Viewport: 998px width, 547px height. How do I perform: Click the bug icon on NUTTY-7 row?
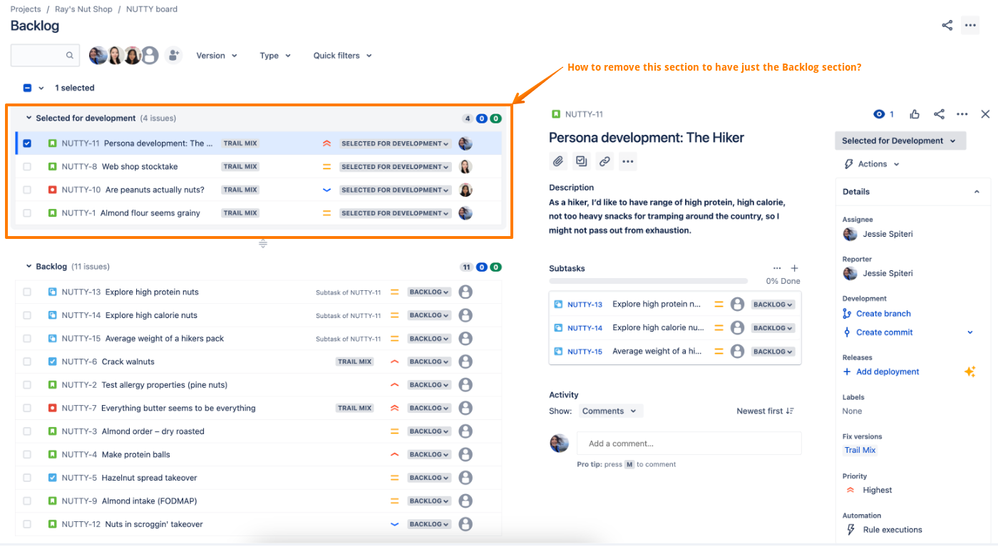[x=52, y=408]
